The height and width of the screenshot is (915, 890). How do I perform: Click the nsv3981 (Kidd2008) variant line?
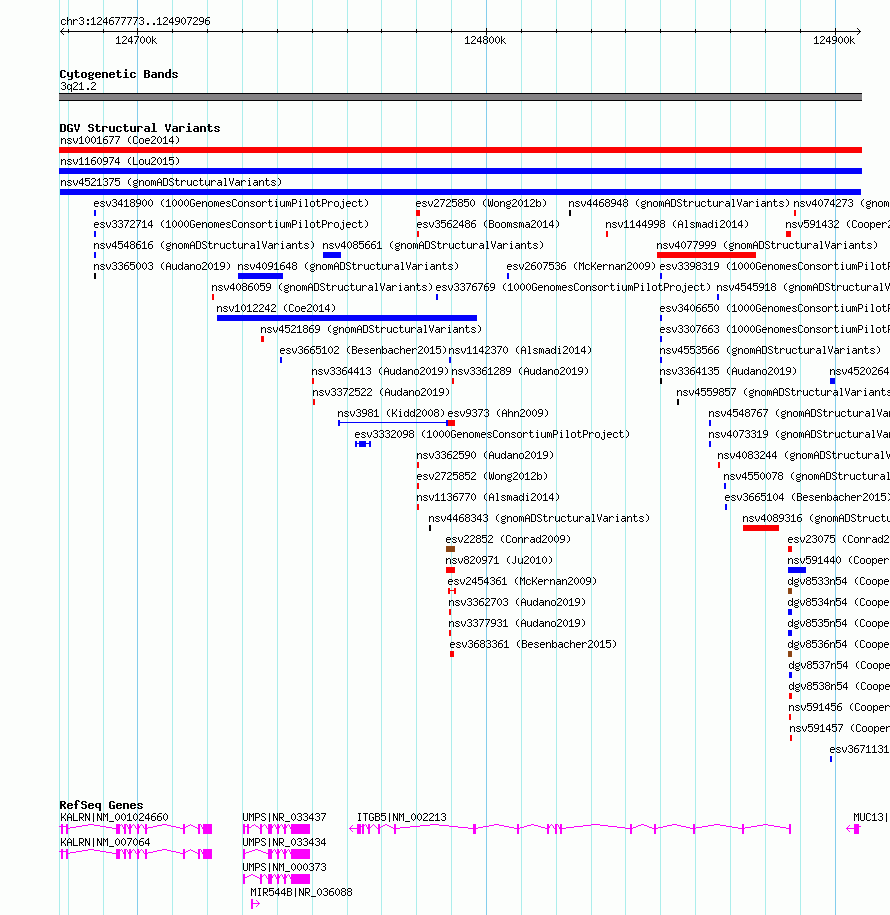coord(393,422)
